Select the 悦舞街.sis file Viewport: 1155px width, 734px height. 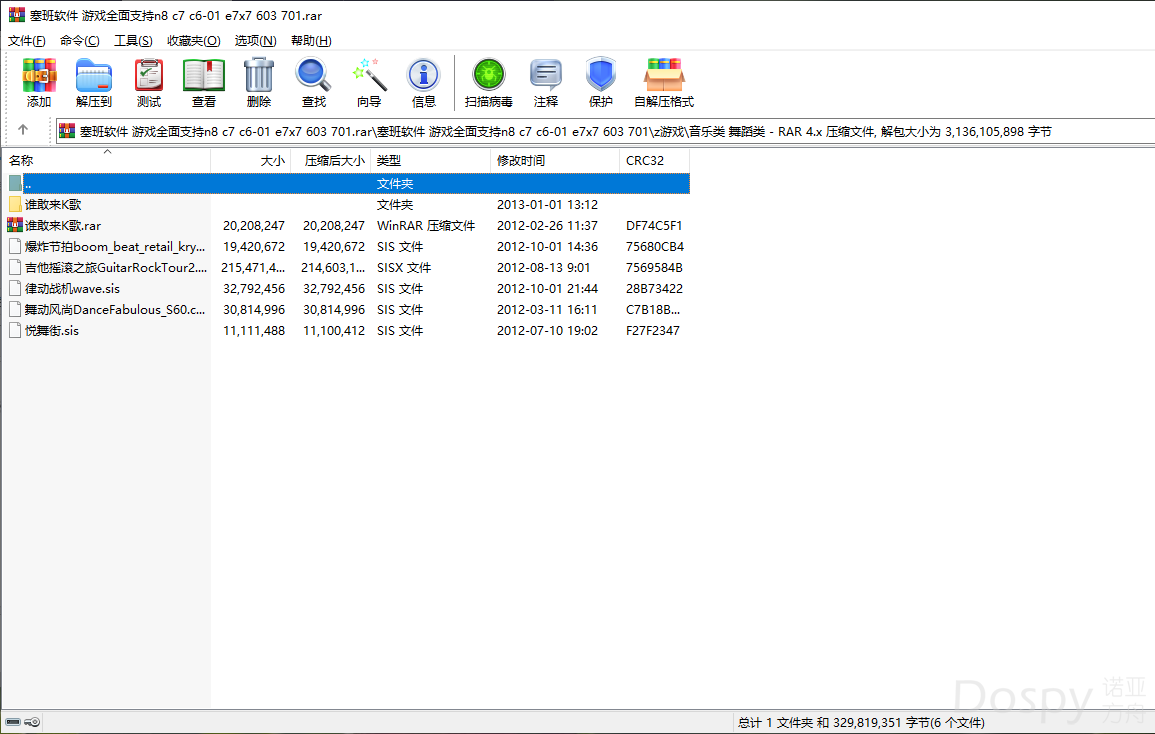coord(52,331)
